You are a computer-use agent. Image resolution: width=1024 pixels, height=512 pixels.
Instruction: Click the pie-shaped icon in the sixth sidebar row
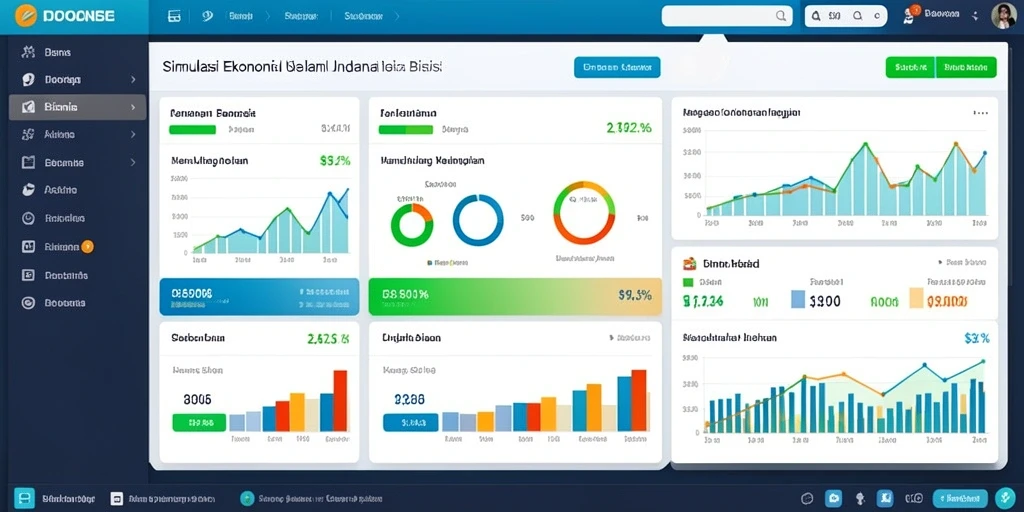[28, 190]
